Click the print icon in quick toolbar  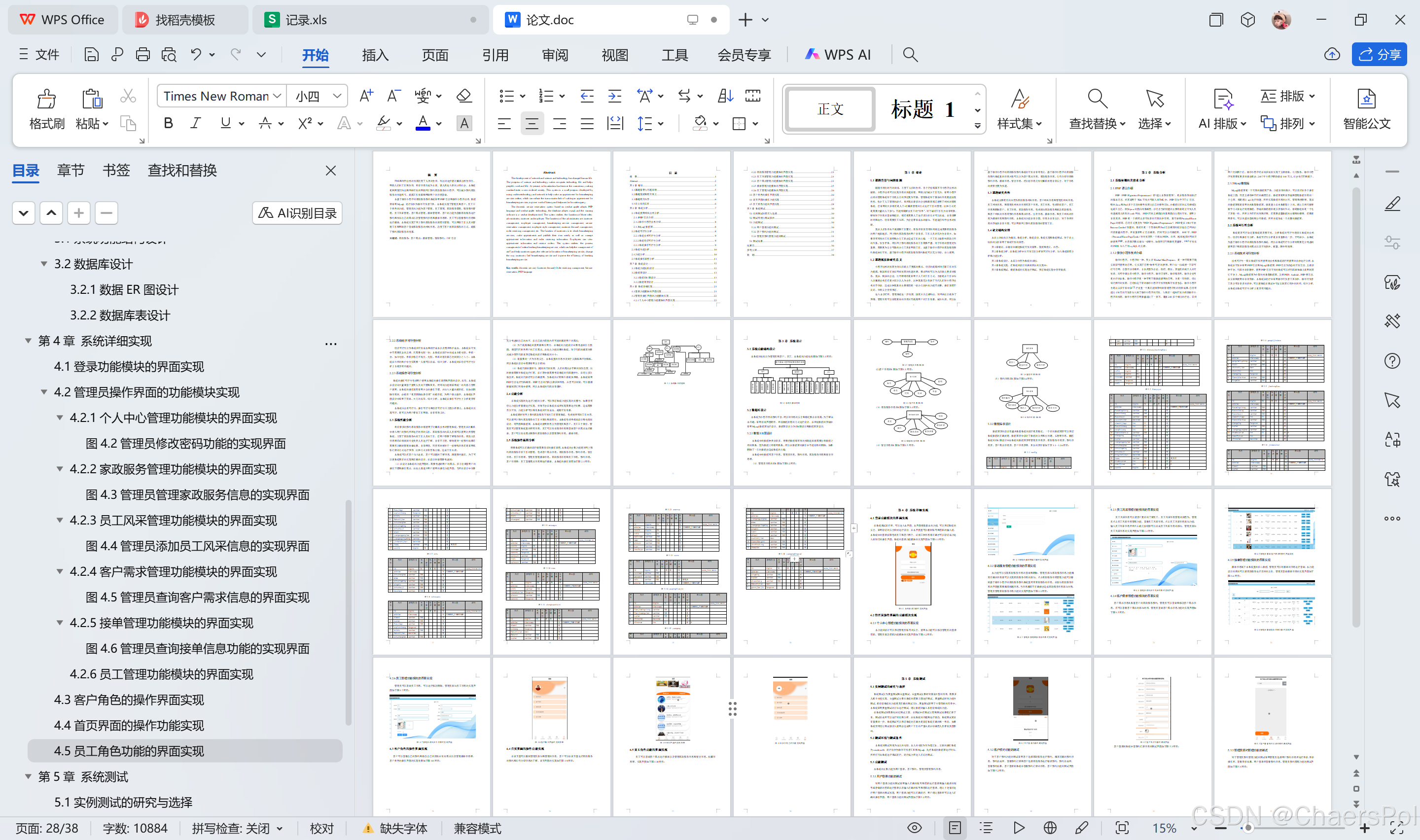142,54
